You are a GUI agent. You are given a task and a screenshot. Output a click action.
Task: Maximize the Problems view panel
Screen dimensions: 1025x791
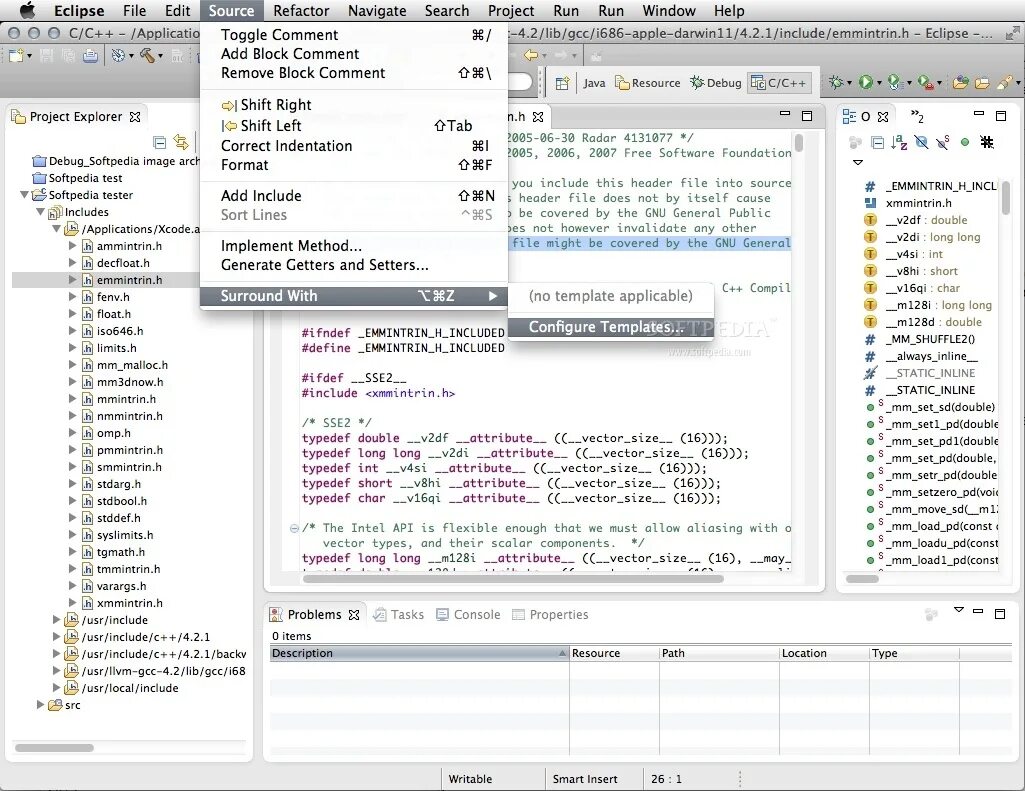[1000, 613]
